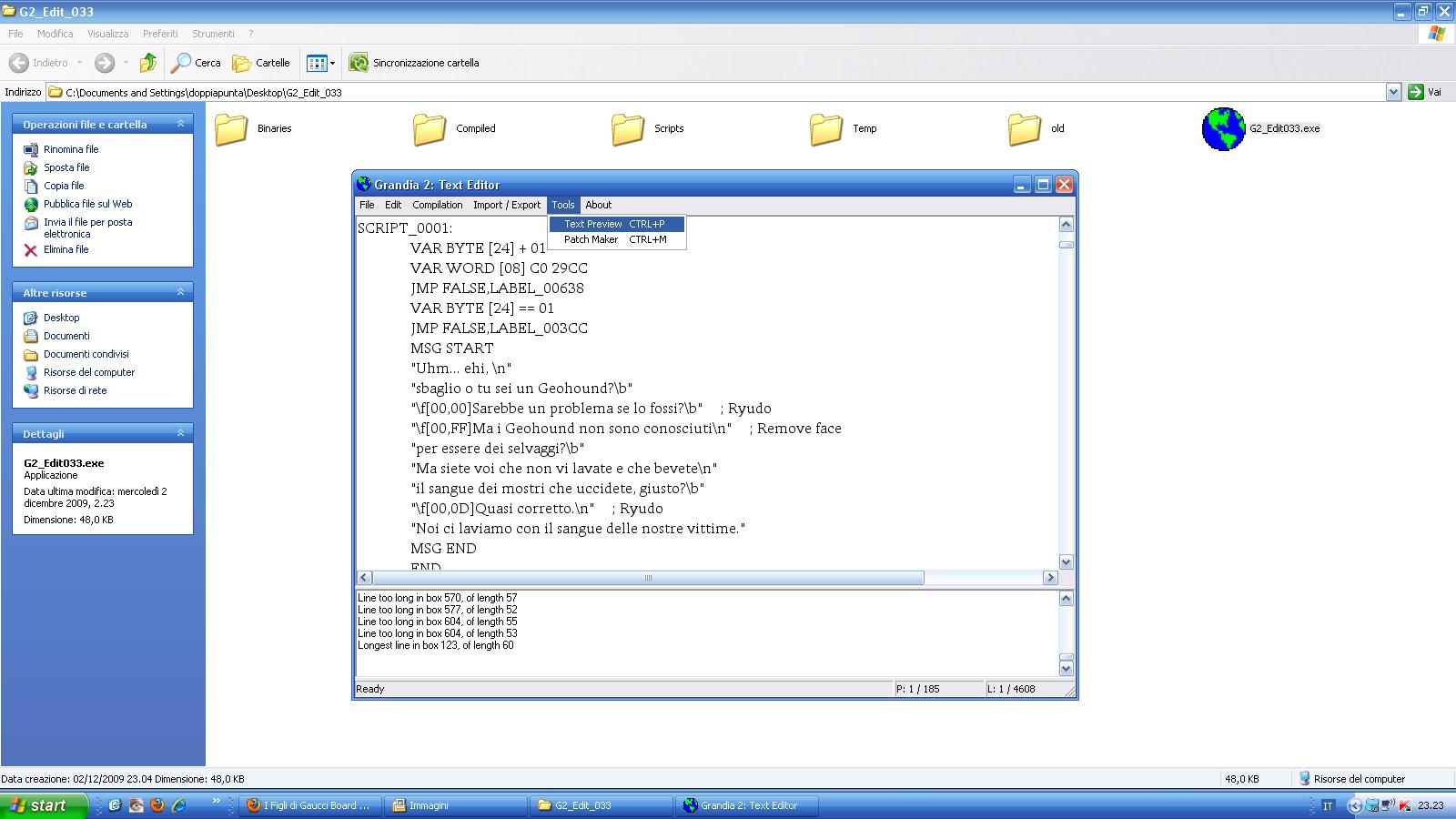Image resolution: width=1456 pixels, height=819 pixels.
Task: Open Risorse di rete link
Action: [x=76, y=390]
